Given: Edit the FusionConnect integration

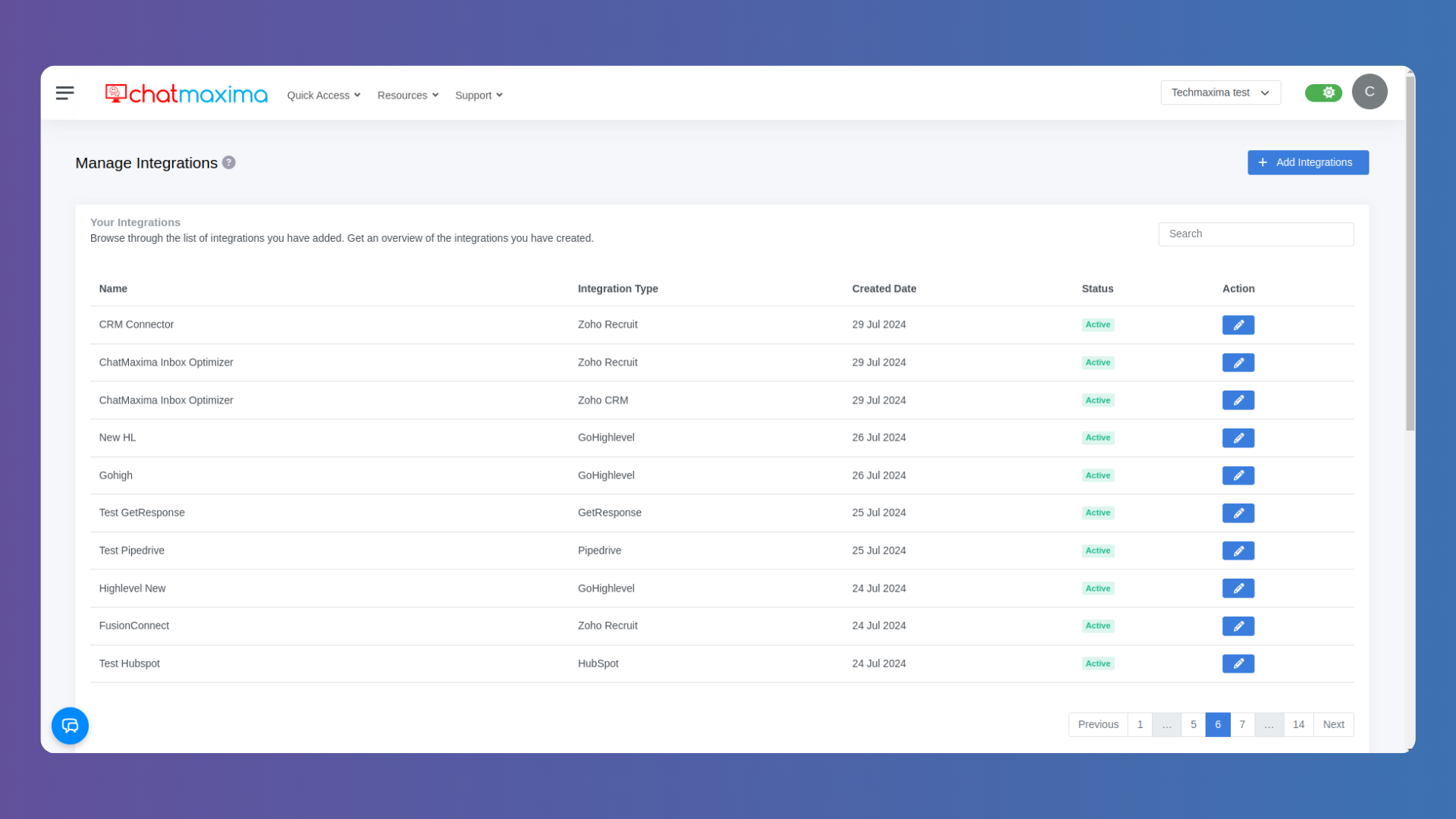Looking at the screenshot, I should pos(1238,626).
